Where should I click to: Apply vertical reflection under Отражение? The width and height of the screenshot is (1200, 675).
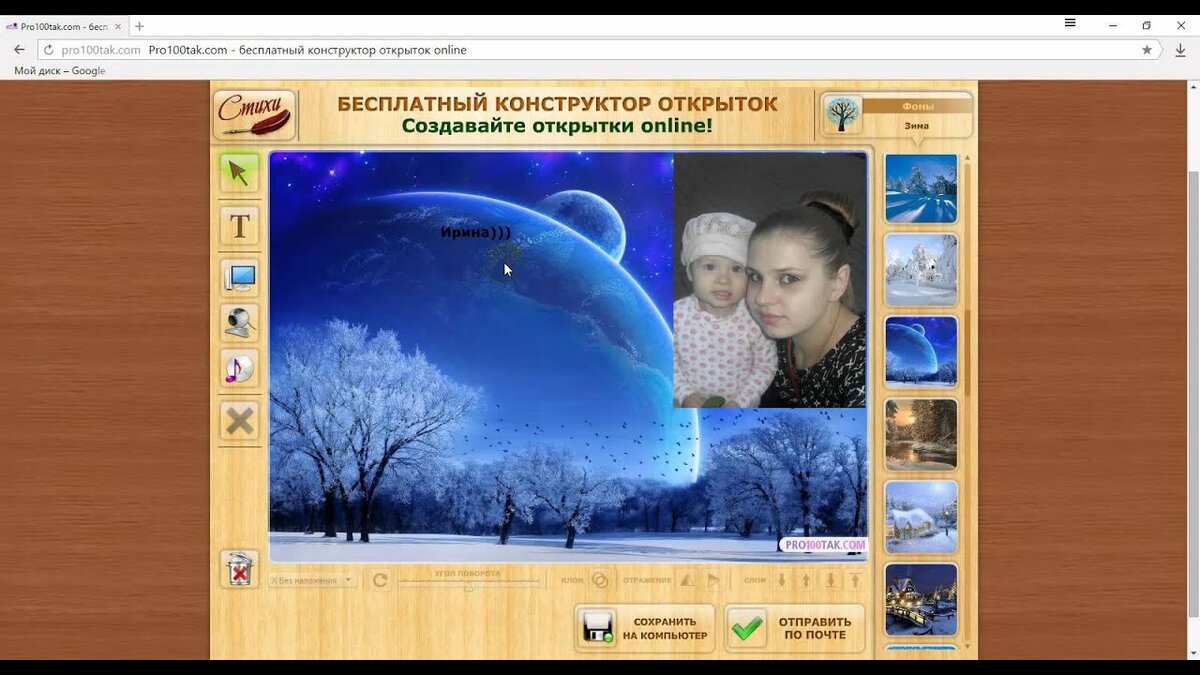pyautogui.click(x=713, y=580)
